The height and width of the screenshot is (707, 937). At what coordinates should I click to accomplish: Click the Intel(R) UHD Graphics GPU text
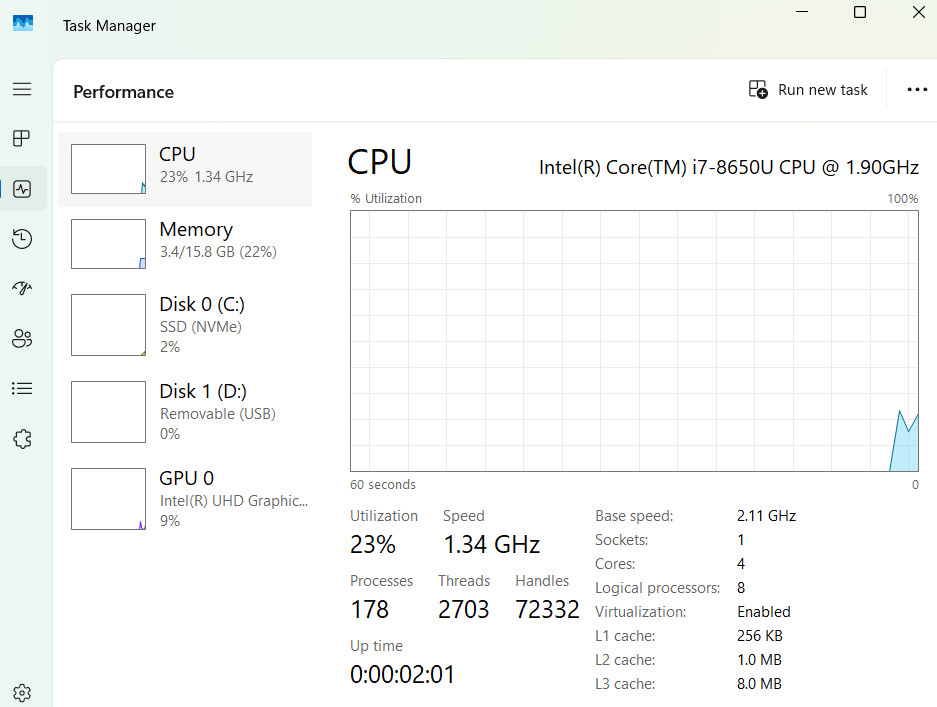[x=234, y=501]
